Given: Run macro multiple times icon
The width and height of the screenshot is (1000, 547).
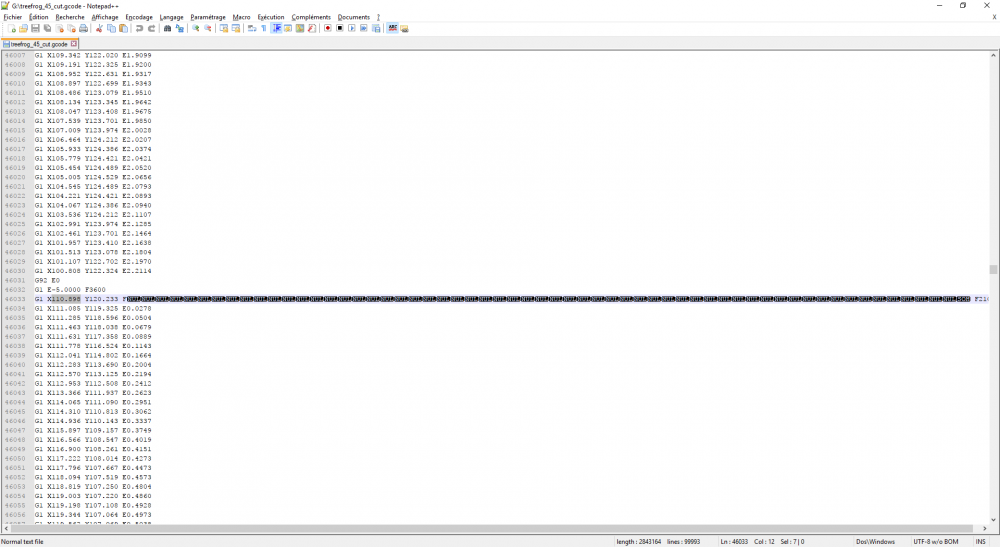Looking at the screenshot, I should [364, 28].
